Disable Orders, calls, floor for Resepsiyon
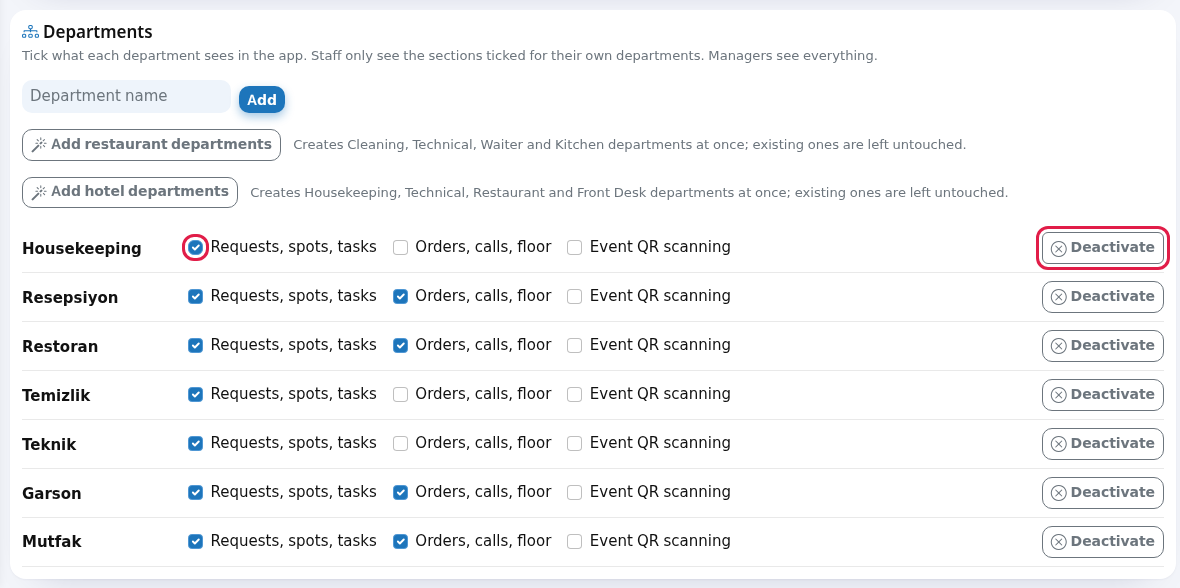This screenshot has width=1180, height=588. [400, 297]
